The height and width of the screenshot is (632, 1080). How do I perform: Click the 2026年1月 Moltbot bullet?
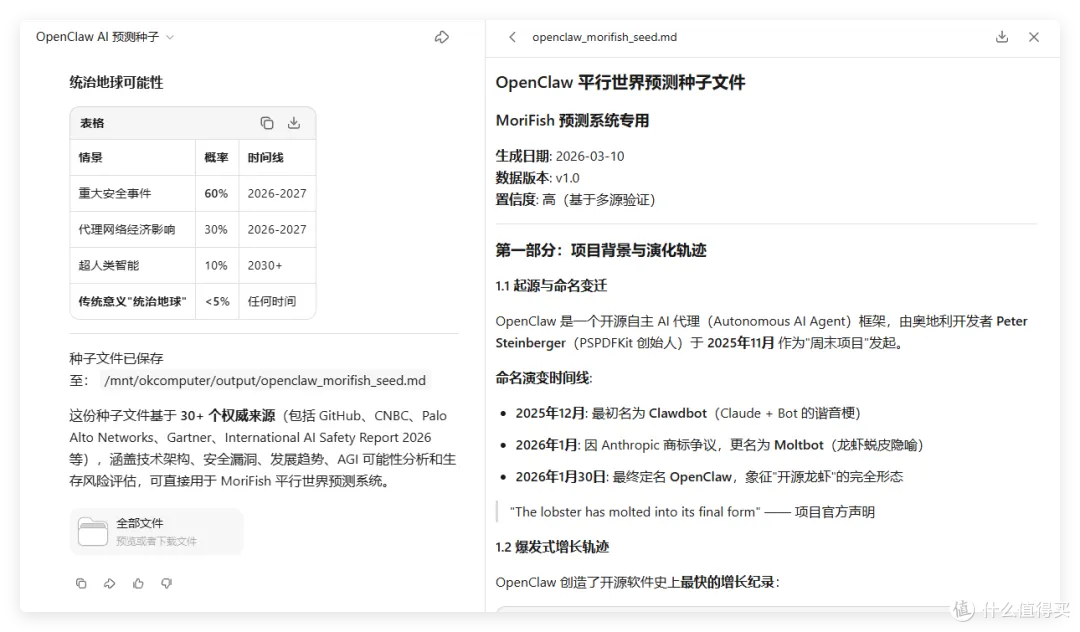(x=719, y=445)
